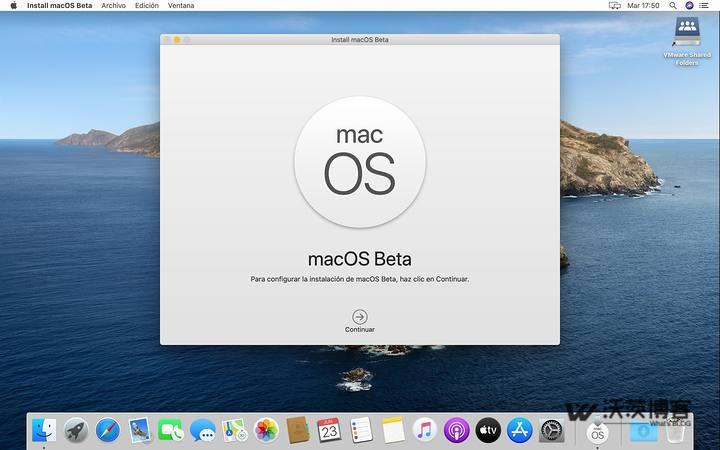720x450 pixels.
Task: Open App Store from the Dock
Action: click(520, 431)
